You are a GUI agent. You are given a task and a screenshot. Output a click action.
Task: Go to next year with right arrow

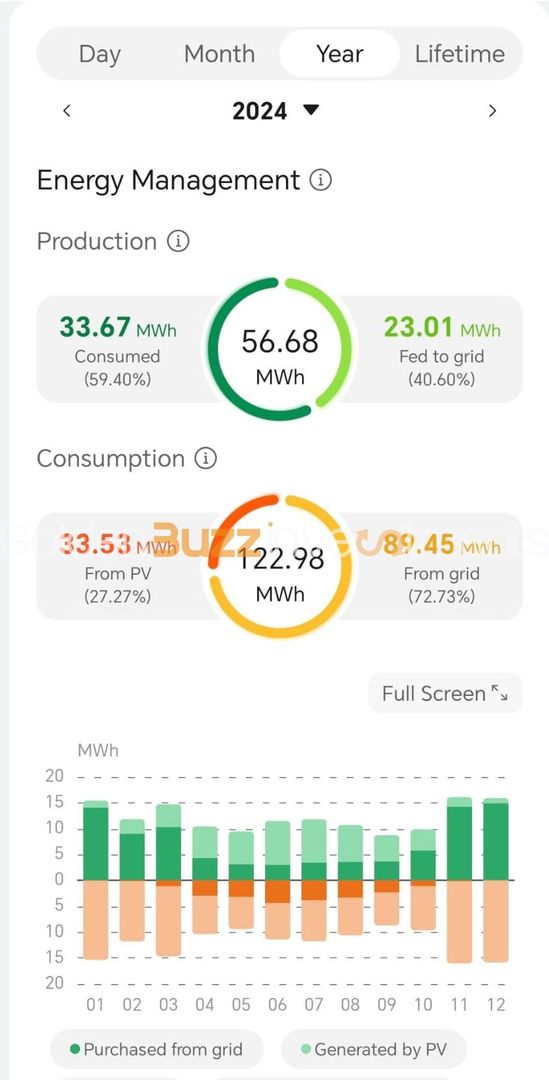pos(492,111)
